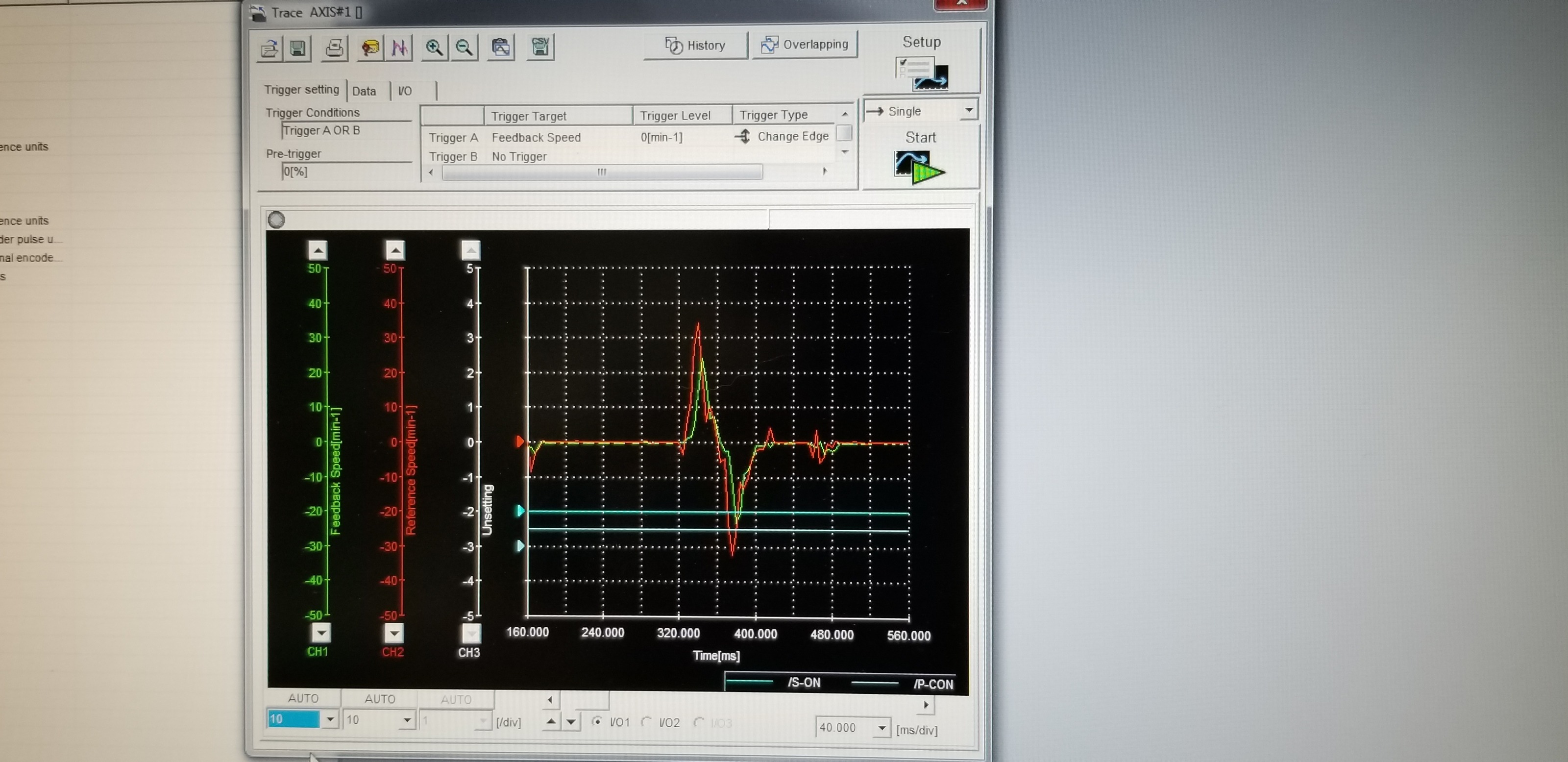Click the orange zero-level marker on graph

click(x=520, y=441)
